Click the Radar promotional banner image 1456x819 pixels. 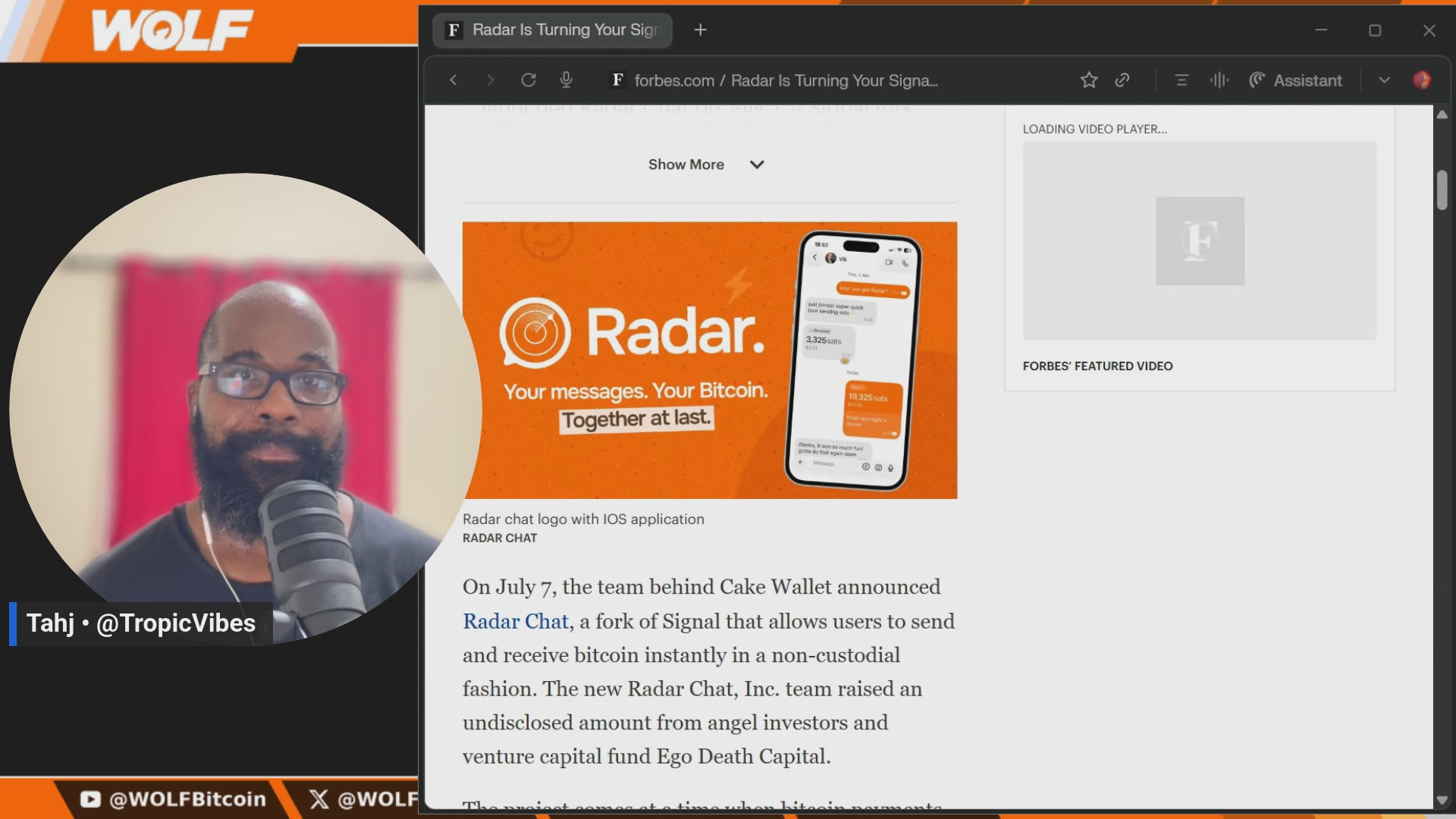[x=710, y=360]
